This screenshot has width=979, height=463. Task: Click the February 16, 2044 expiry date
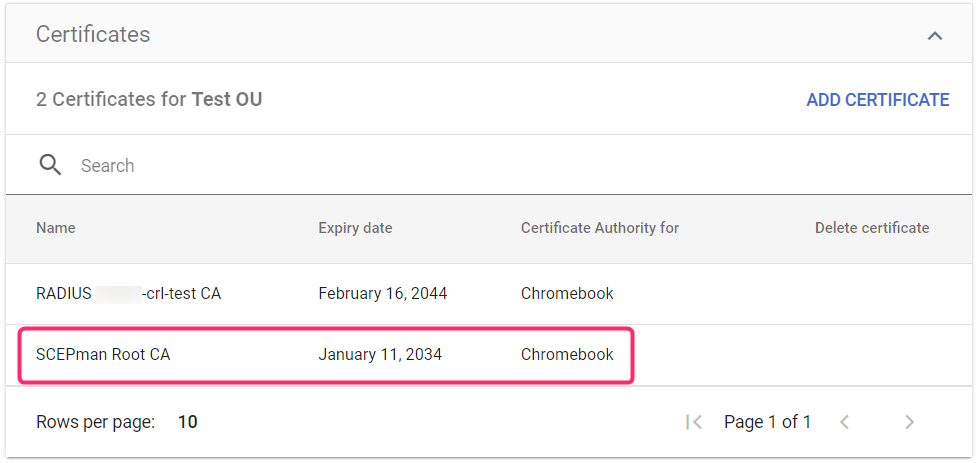tap(382, 294)
